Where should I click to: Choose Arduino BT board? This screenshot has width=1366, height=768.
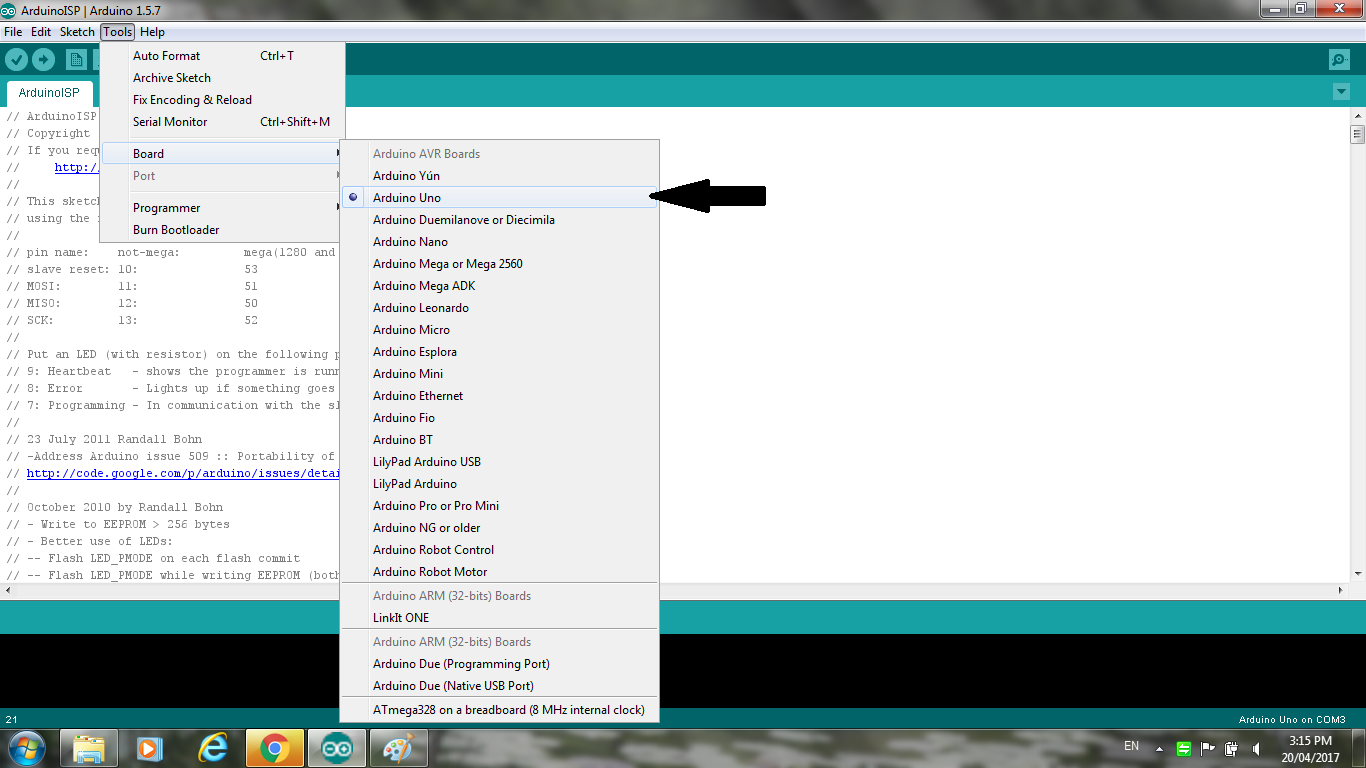click(499, 440)
